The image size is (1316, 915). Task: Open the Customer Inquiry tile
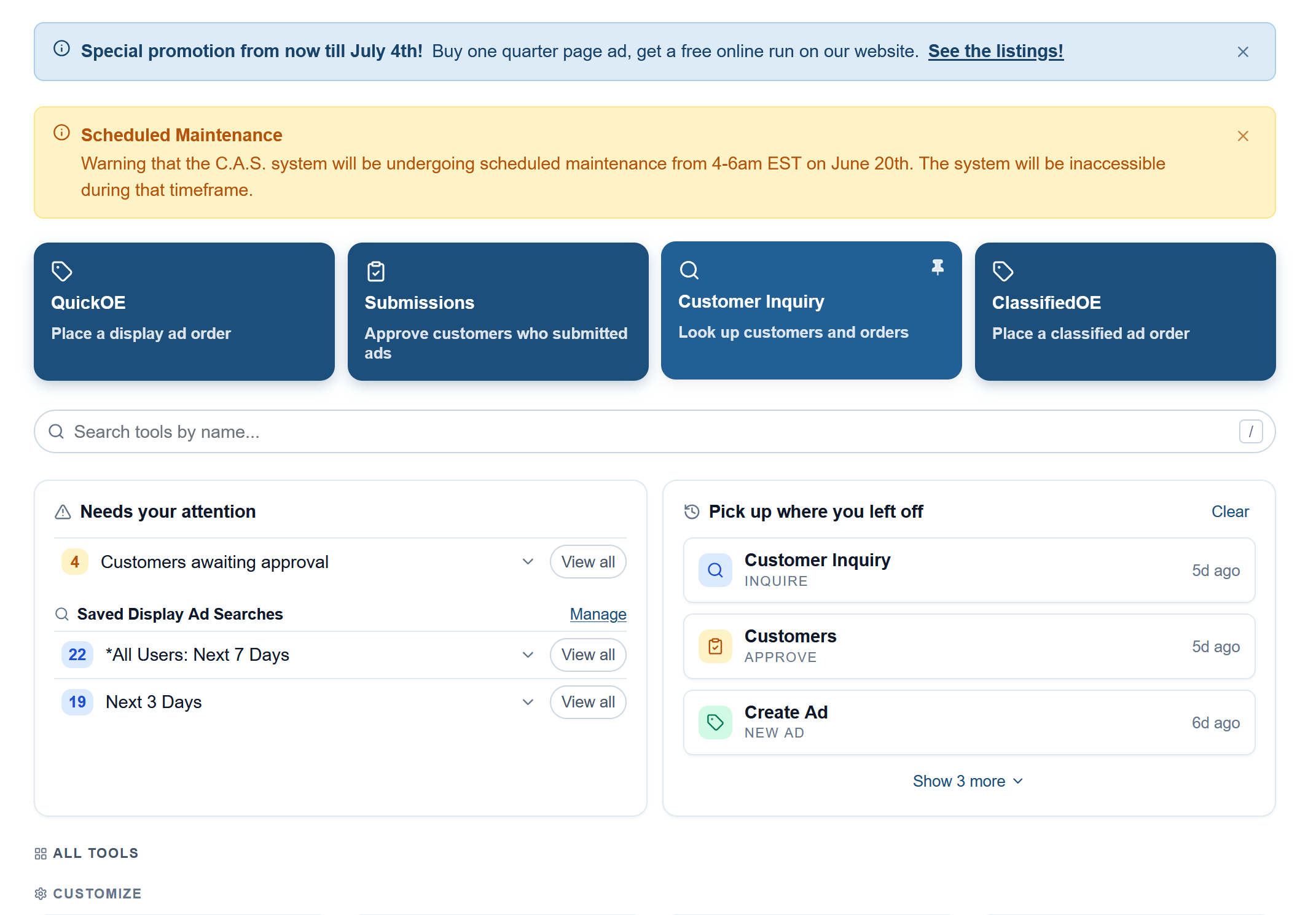(x=811, y=310)
